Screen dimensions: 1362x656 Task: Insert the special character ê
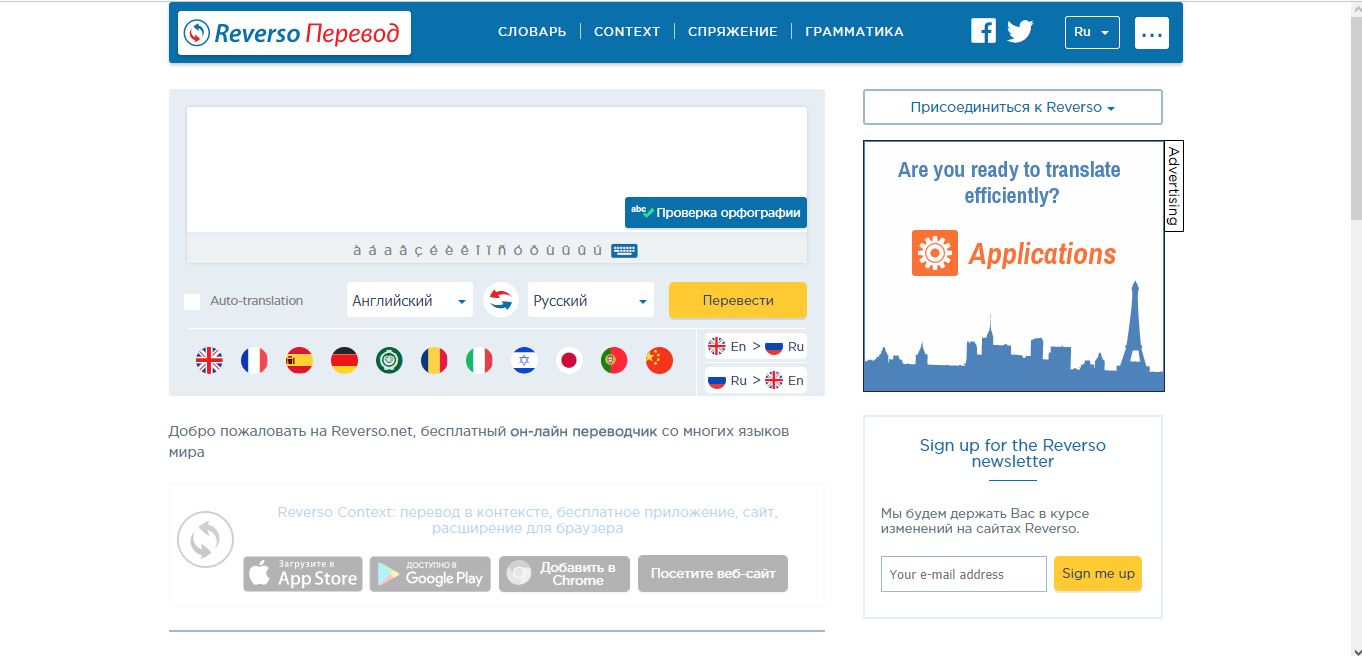464,250
